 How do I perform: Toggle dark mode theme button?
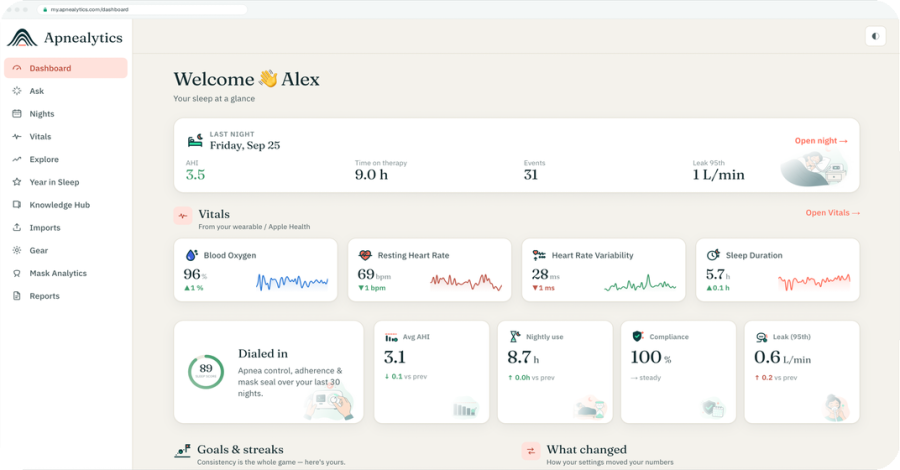(x=875, y=36)
